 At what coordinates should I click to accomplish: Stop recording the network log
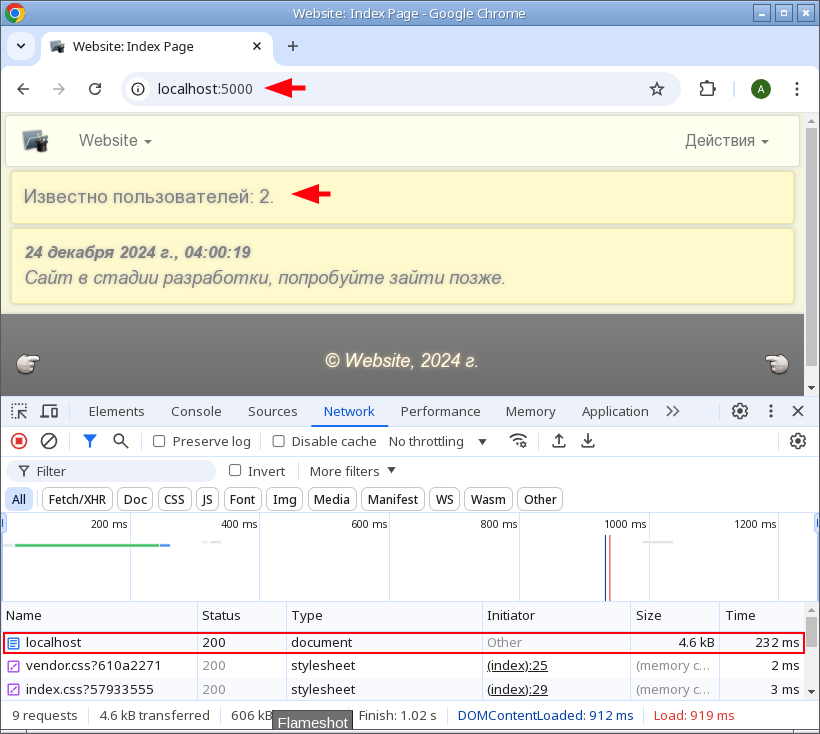19,442
